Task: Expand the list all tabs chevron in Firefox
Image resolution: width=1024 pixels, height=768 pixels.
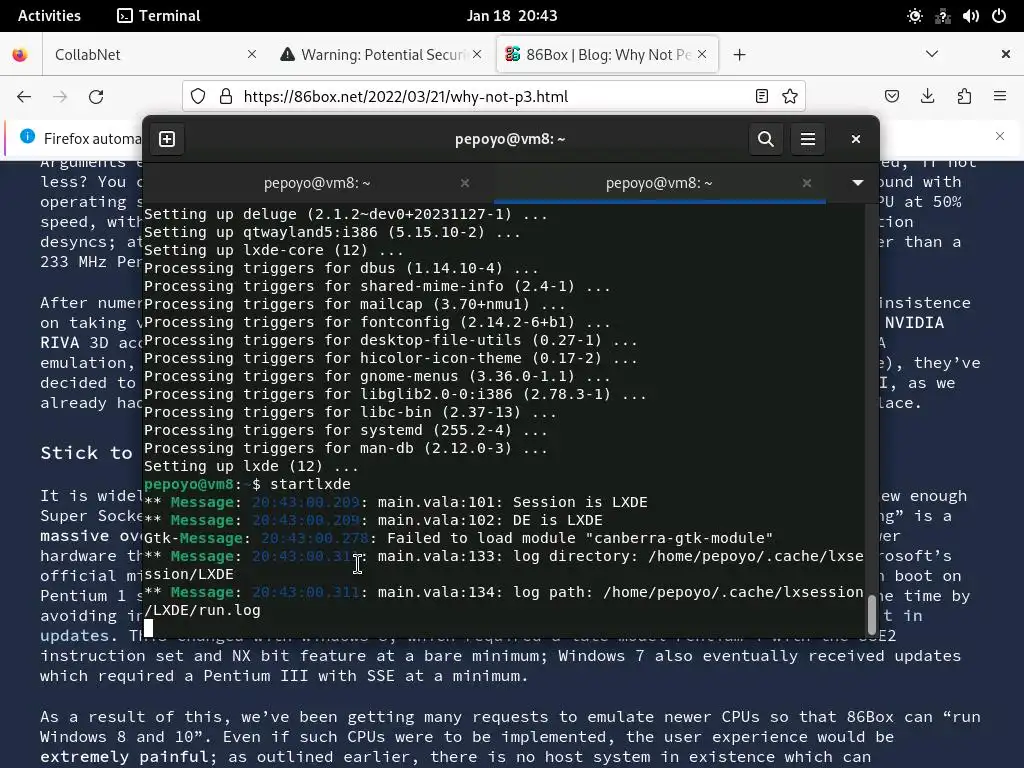Action: (932, 54)
